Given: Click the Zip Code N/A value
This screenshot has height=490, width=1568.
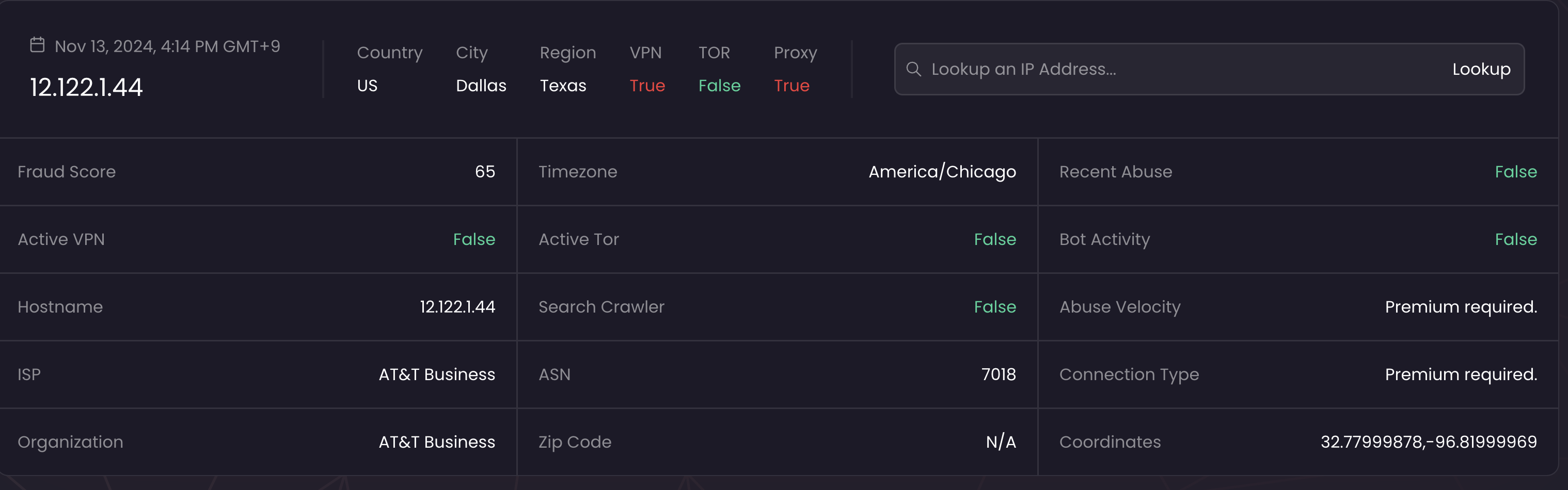Looking at the screenshot, I should 1001,442.
